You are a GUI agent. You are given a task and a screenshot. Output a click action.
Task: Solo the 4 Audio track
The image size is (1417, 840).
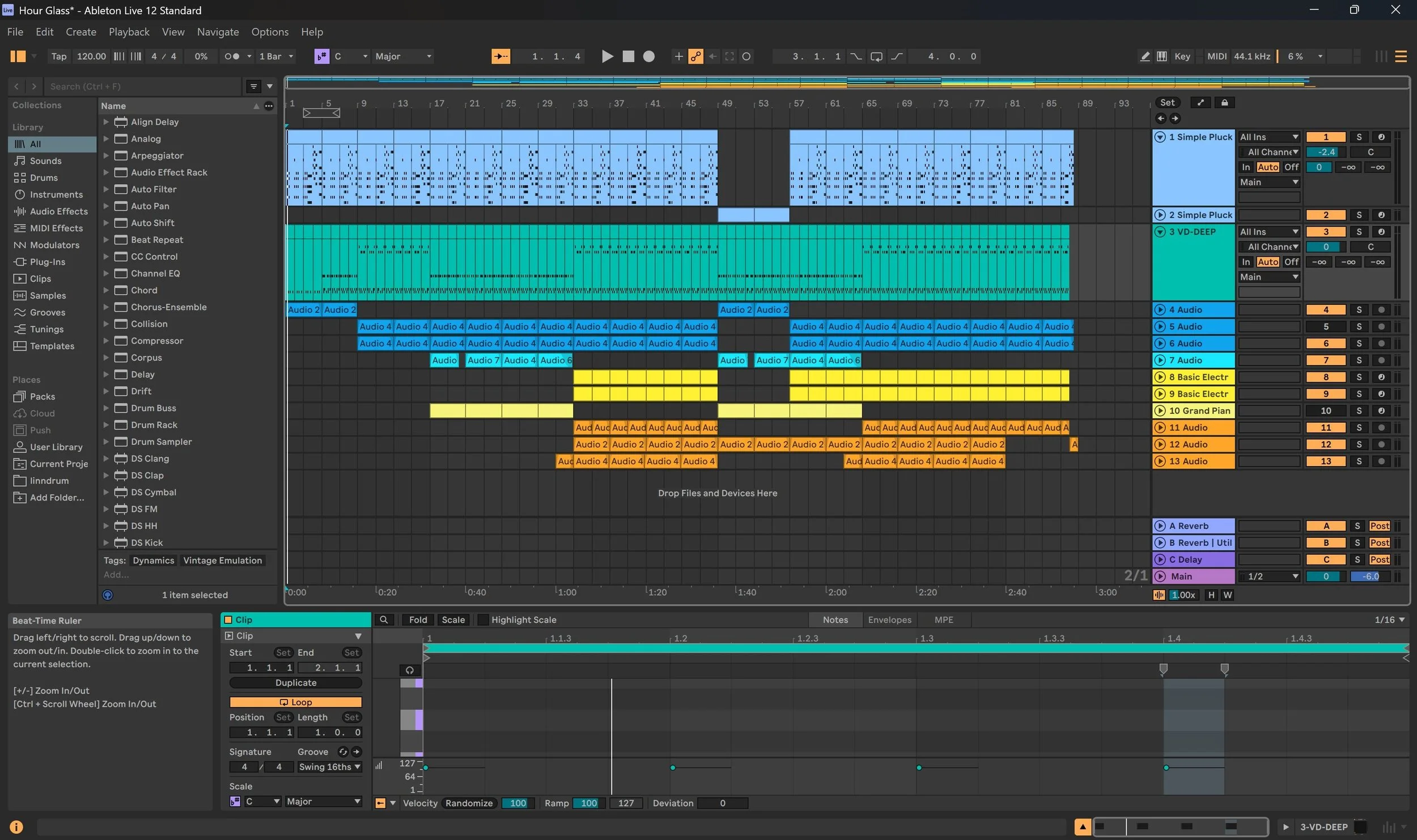[x=1359, y=309]
